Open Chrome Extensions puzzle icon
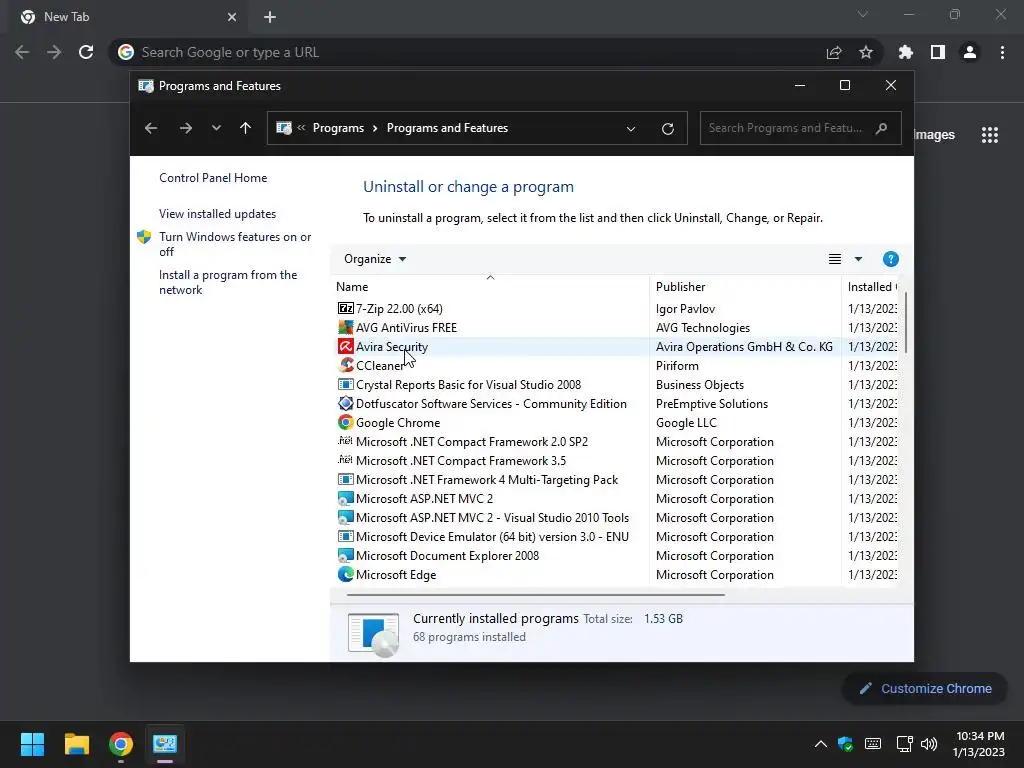This screenshot has height=768, width=1024. [x=905, y=52]
